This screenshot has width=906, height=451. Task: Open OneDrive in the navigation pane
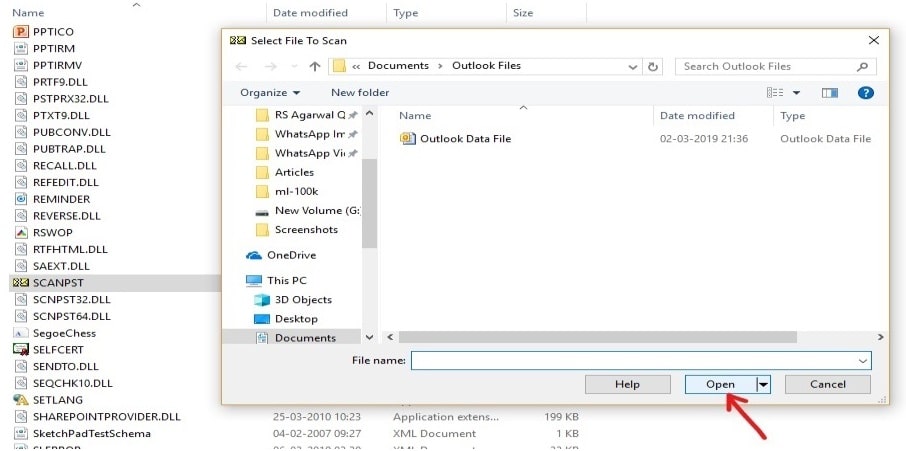(290, 255)
